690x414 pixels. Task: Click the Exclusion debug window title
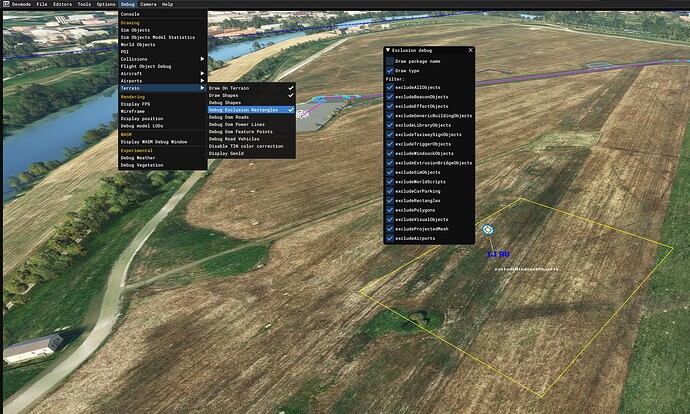pyautogui.click(x=412, y=50)
